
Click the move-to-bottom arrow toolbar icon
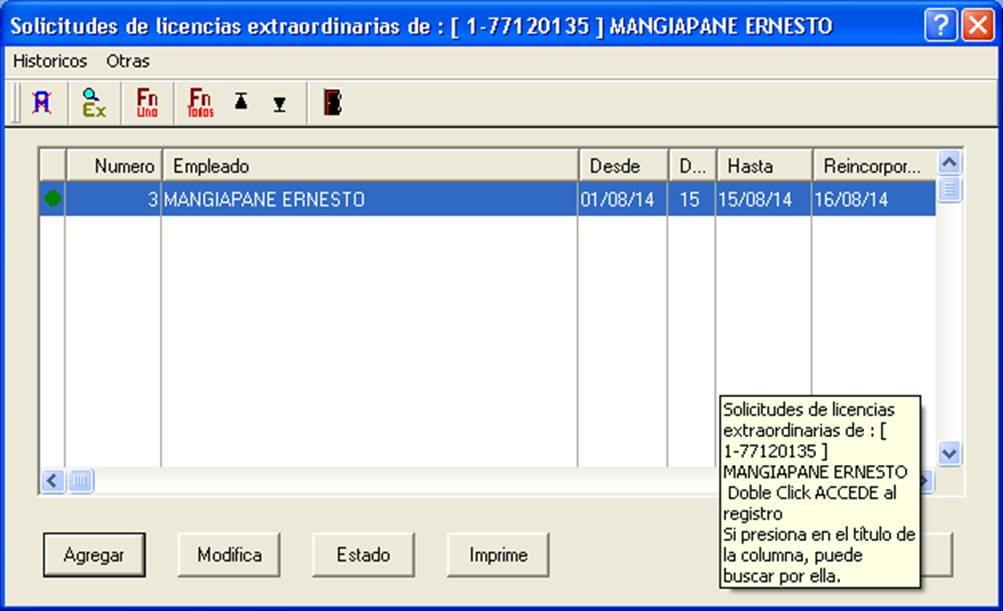point(280,104)
